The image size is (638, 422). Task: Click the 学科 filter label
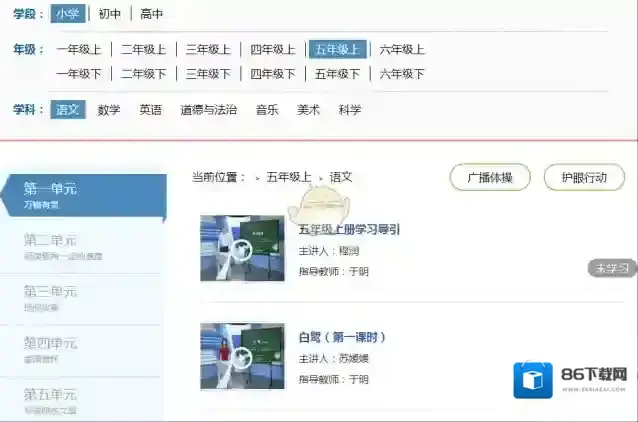pos(28,110)
